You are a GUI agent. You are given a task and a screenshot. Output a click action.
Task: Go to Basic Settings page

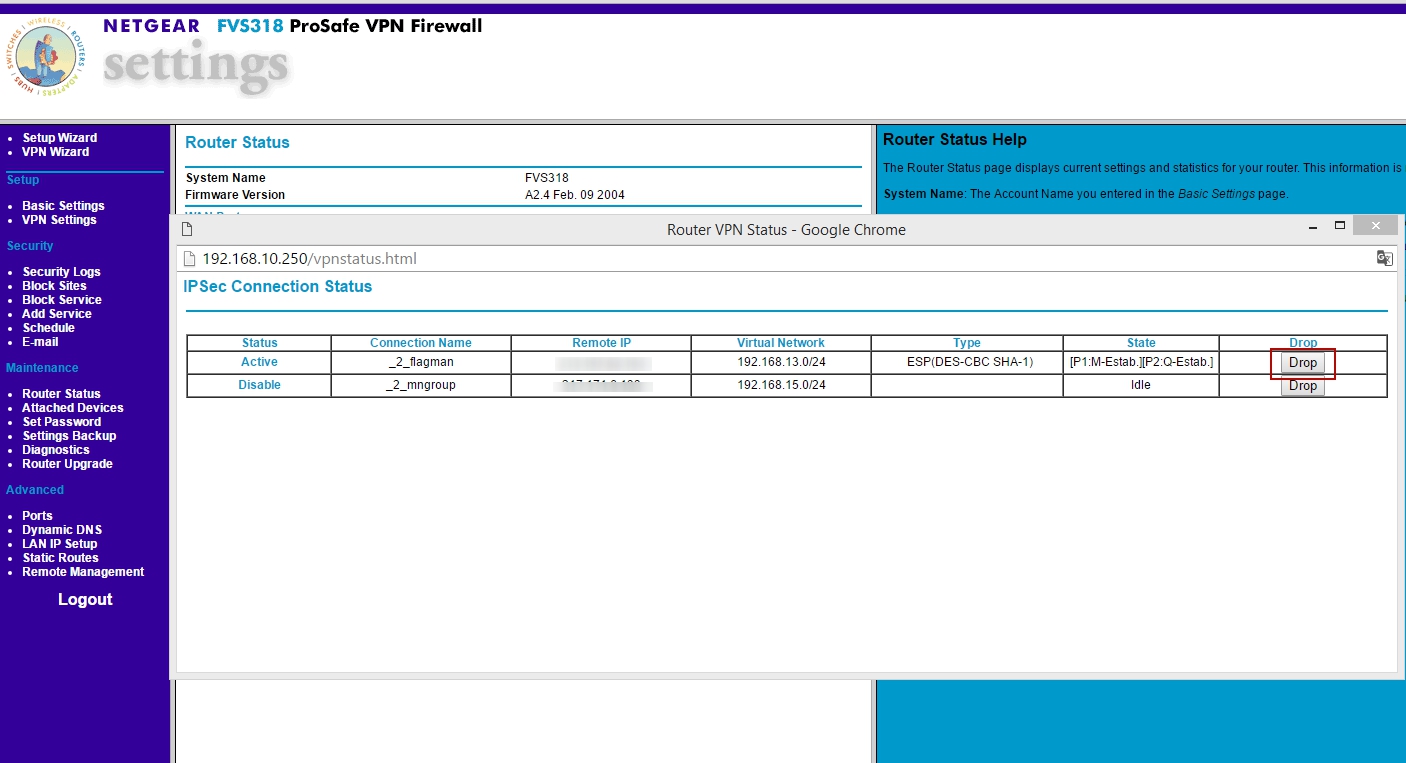[x=63, y=206]
